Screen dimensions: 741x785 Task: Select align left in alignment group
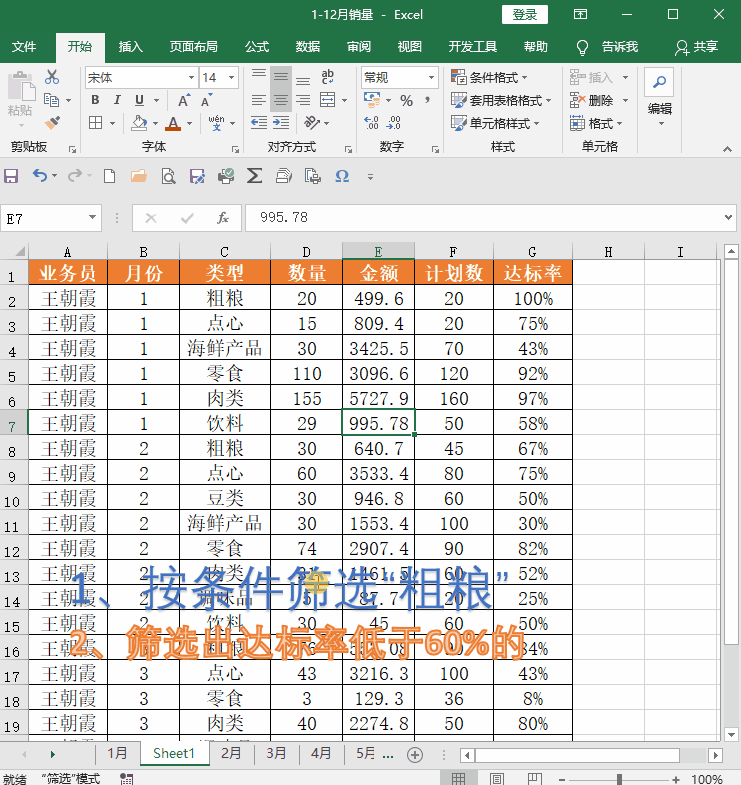pyautogui.click(x=259, y=100)
